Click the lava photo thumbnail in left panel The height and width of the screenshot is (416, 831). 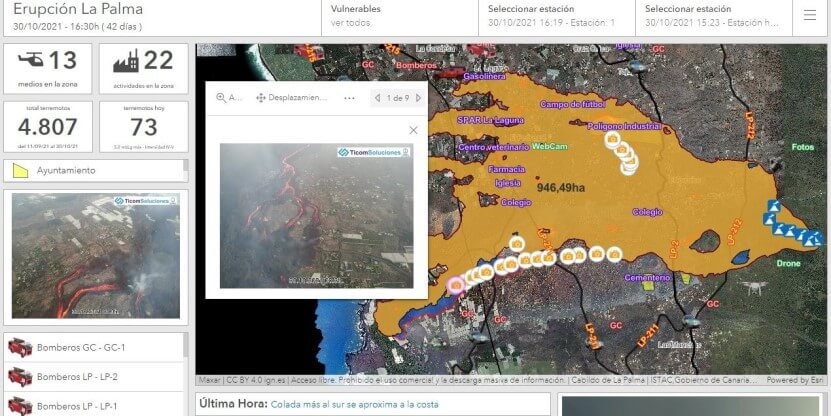click(95, 256)
